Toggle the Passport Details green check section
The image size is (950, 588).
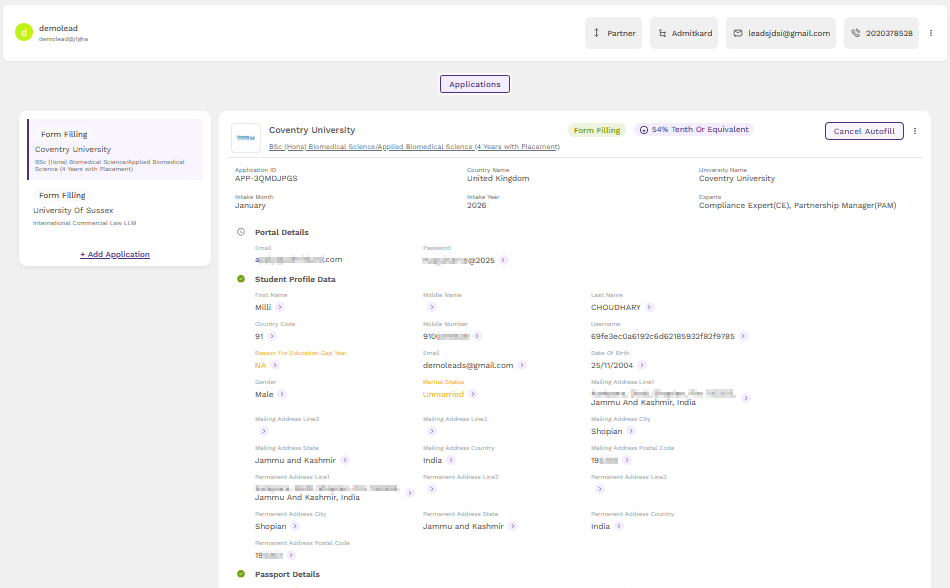click(241, 574)
